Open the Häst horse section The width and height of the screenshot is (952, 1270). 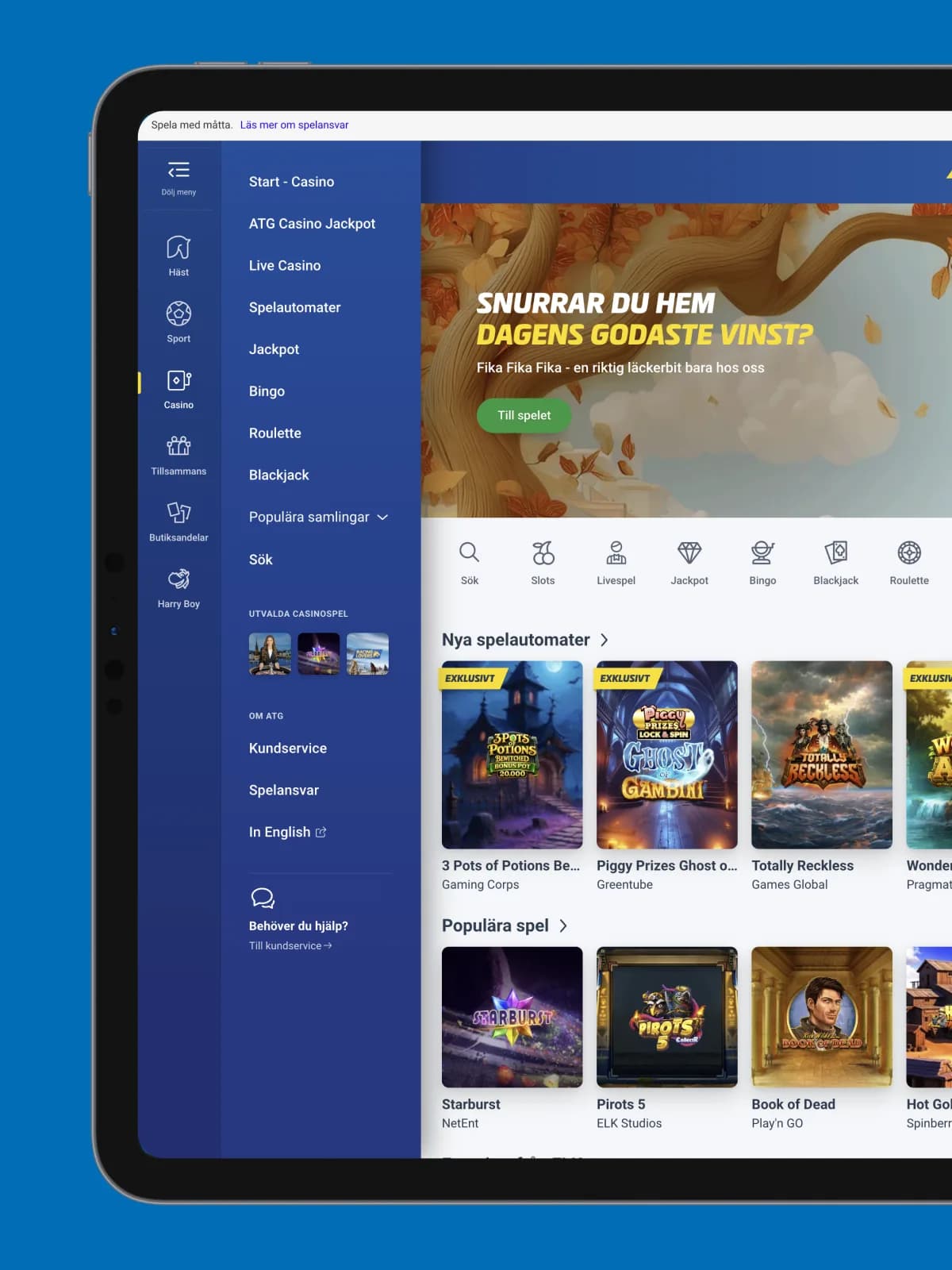point(178,248)
